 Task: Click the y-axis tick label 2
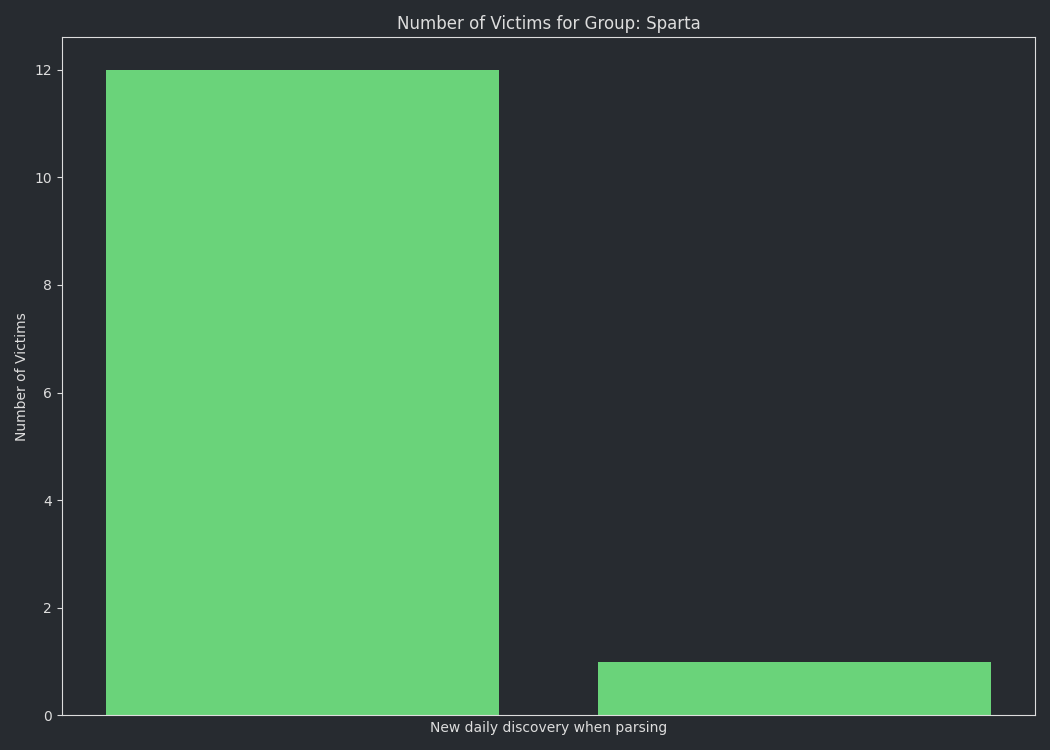tap(48, 608)
